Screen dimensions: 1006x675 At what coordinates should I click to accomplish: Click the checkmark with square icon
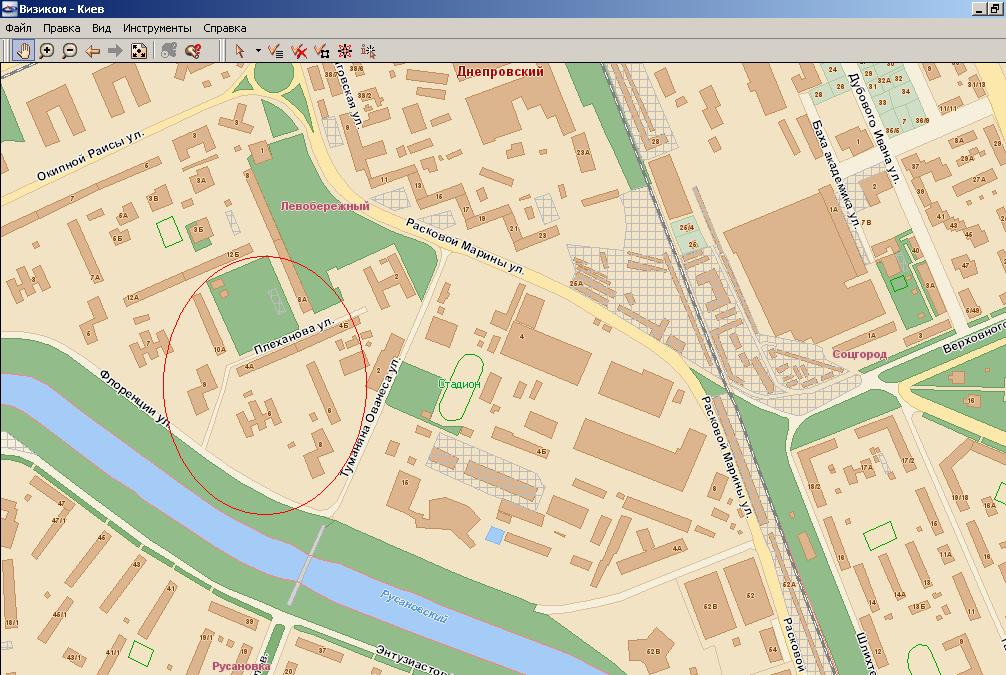pos(322,50)
